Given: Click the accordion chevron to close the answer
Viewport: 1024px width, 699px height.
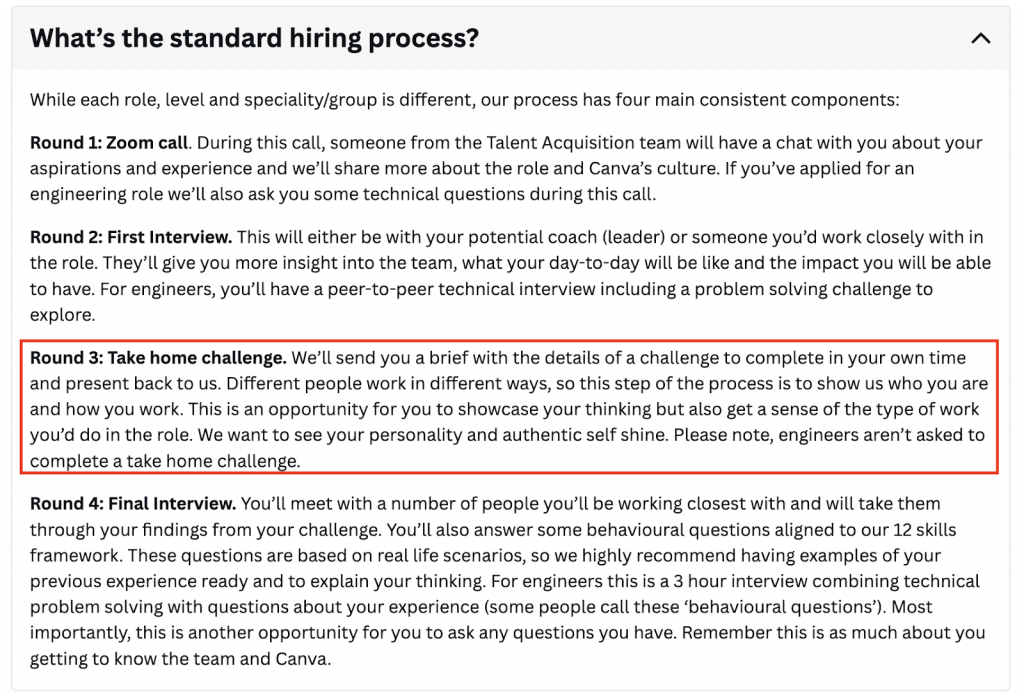Looking at the screenshot, I should pos(980,37).
